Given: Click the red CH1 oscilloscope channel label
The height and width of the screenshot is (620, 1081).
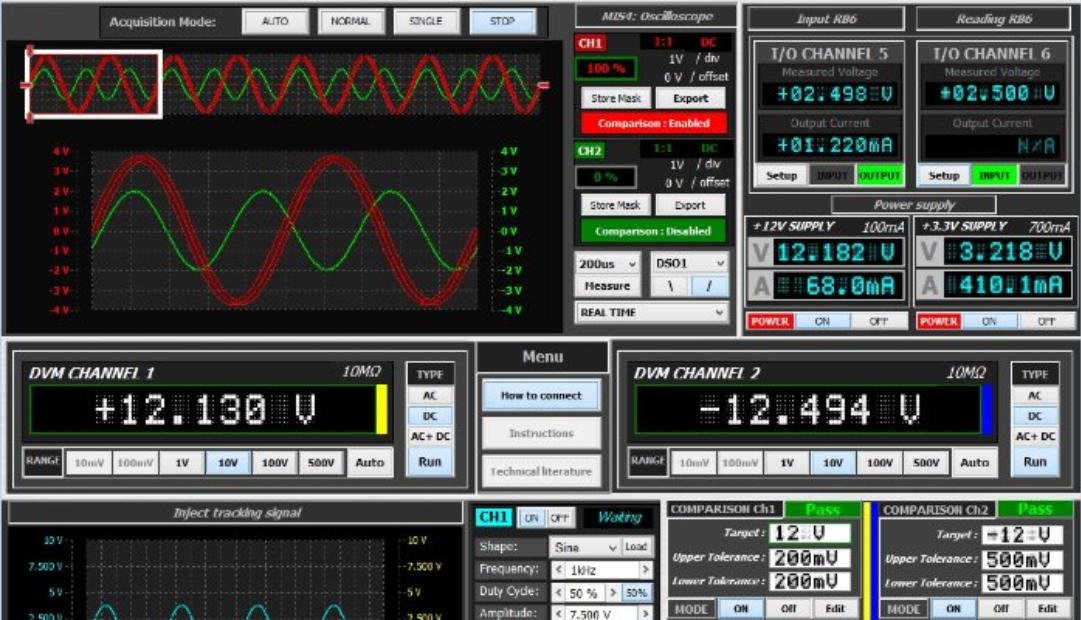Looking at the screenshot, I should [x=589, y=43].
